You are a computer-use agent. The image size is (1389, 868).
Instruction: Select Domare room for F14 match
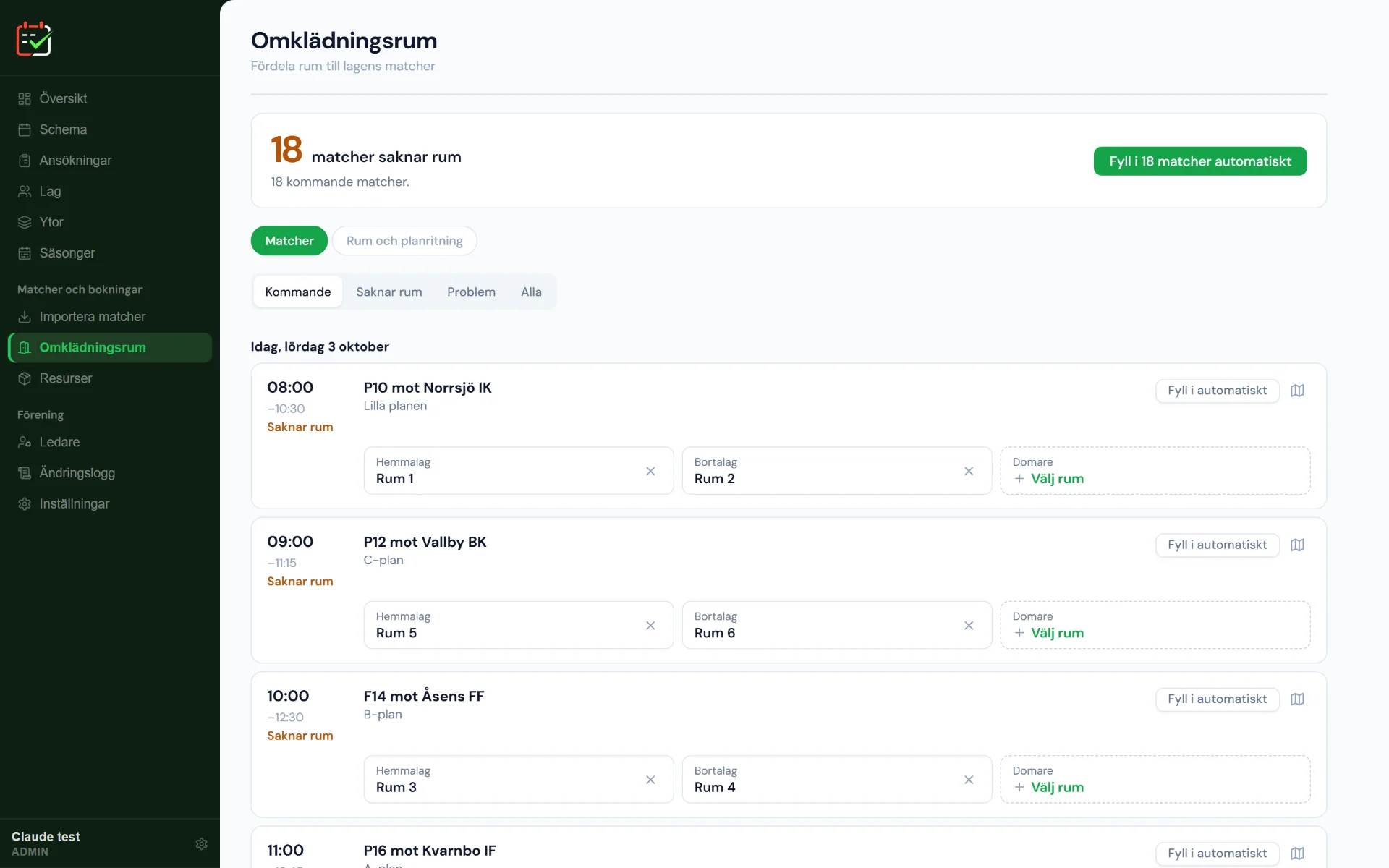coord(1155,780)
